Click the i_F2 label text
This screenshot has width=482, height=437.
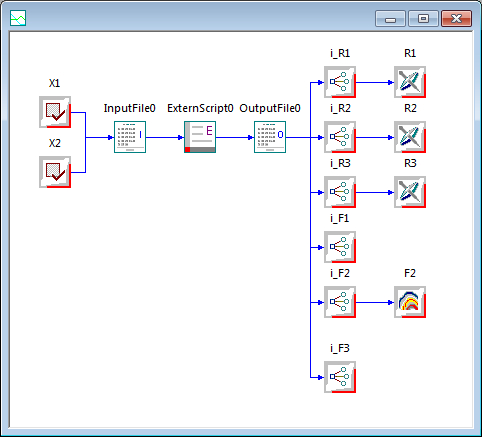pos(340,273)
